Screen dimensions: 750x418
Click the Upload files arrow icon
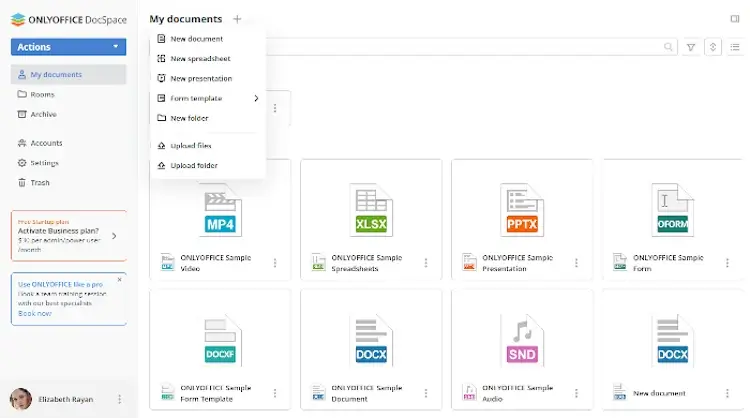click(161, 145)
